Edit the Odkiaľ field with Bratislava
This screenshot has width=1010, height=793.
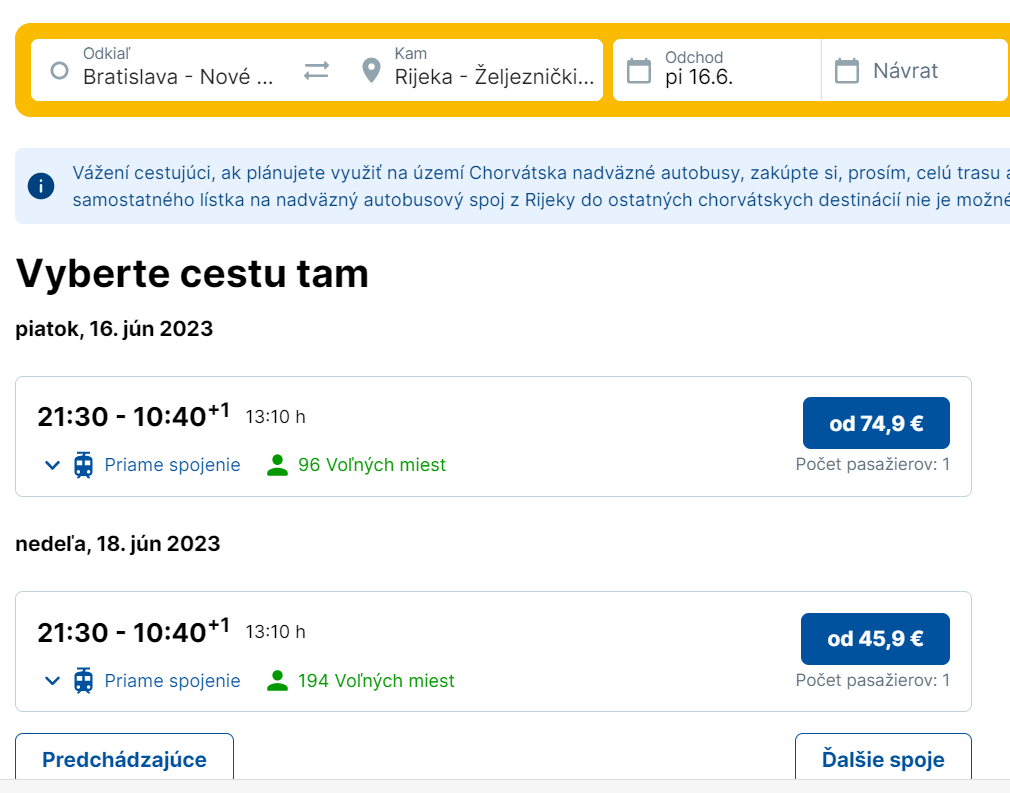click(178, 76)
